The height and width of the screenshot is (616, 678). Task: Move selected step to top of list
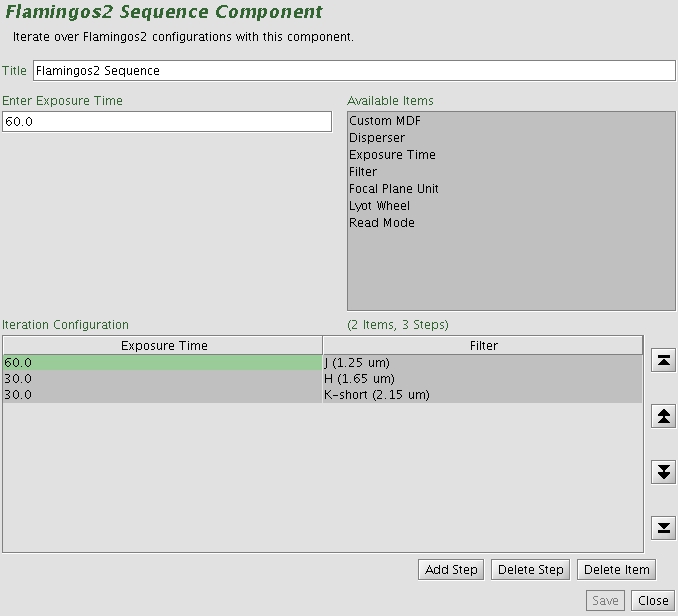(663, 360)
